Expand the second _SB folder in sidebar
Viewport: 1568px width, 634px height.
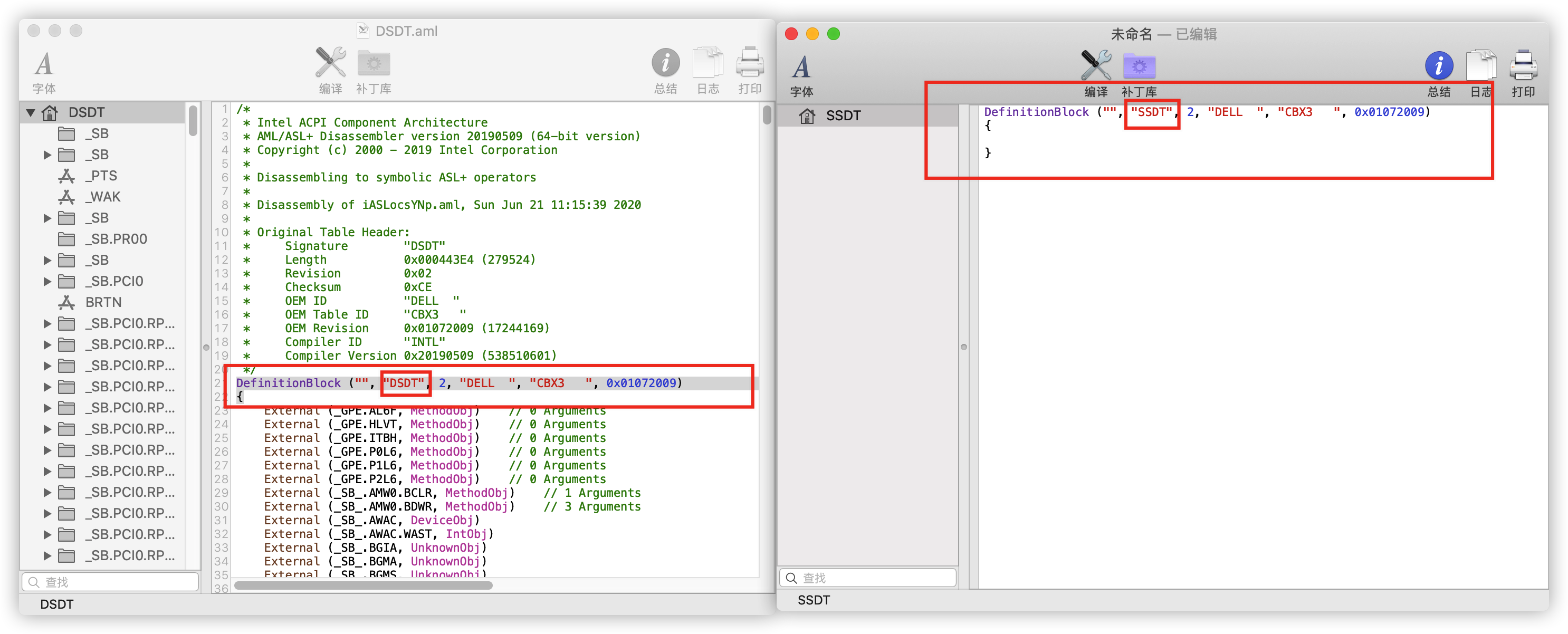pos(47,155)
